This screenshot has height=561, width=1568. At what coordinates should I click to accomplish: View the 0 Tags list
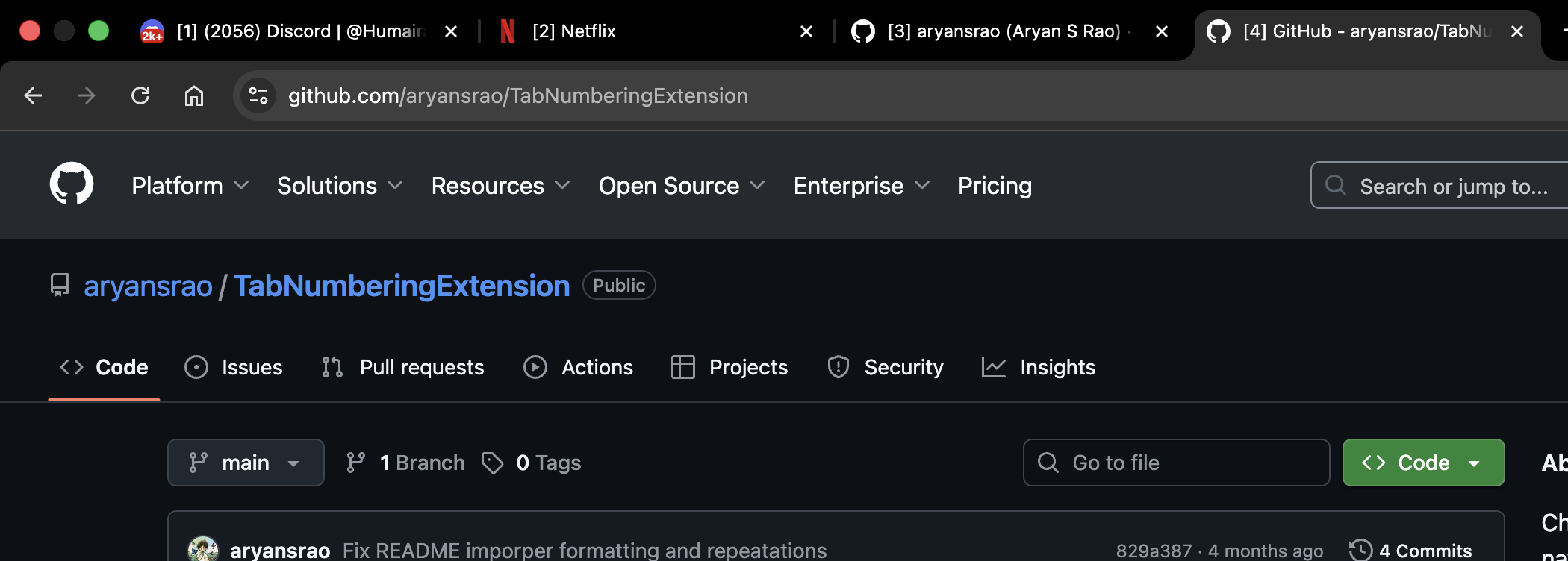pos(532,463)
